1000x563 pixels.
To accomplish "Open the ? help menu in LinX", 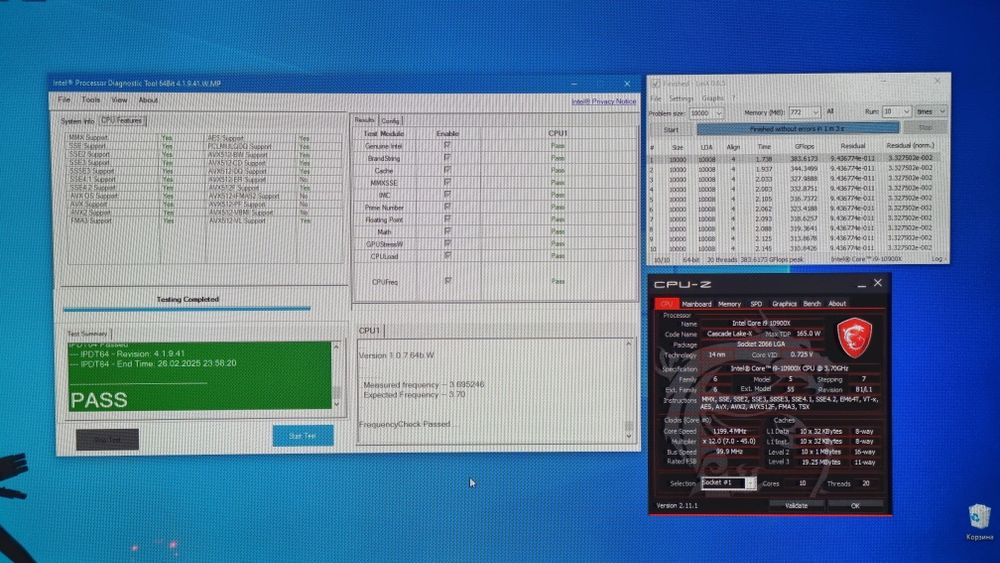I will [733, 98].
